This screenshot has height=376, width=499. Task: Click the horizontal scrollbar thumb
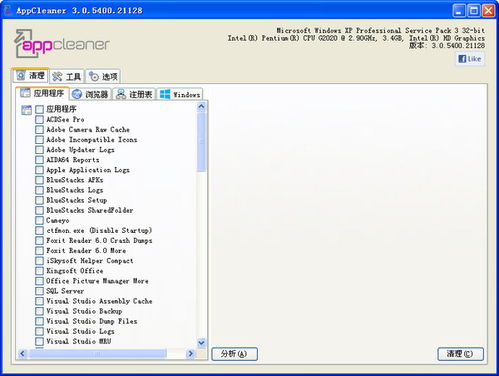click(98, 353)
